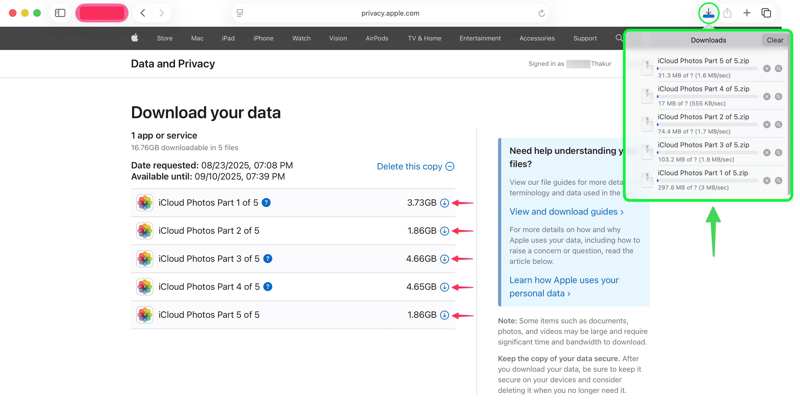This screenshot has width=800, height=409.
Task: Click the Photos icon for Part 5 of 5
Action: [x=144, y=315]
